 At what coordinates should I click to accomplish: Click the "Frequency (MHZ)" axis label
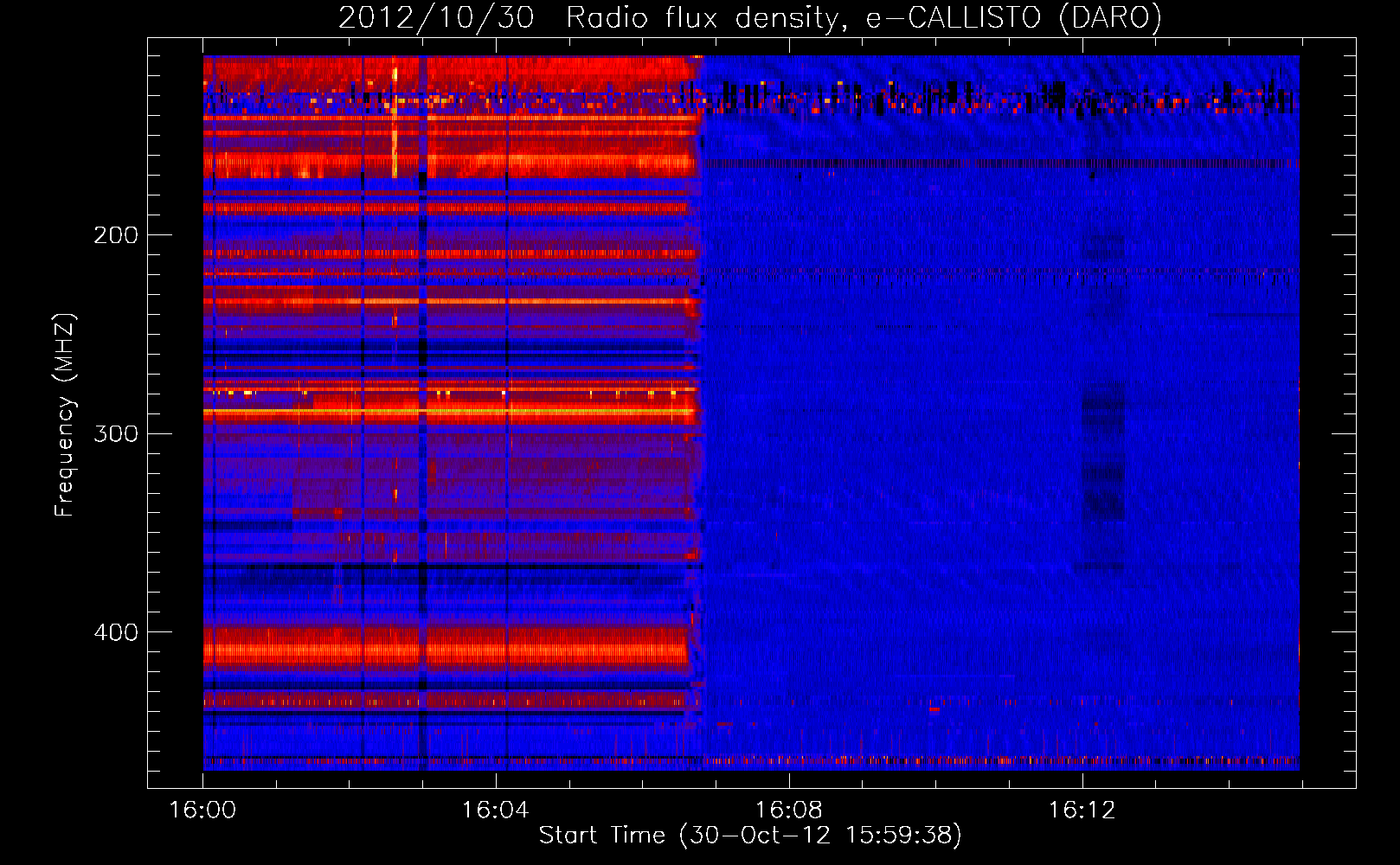coord(65,414)
